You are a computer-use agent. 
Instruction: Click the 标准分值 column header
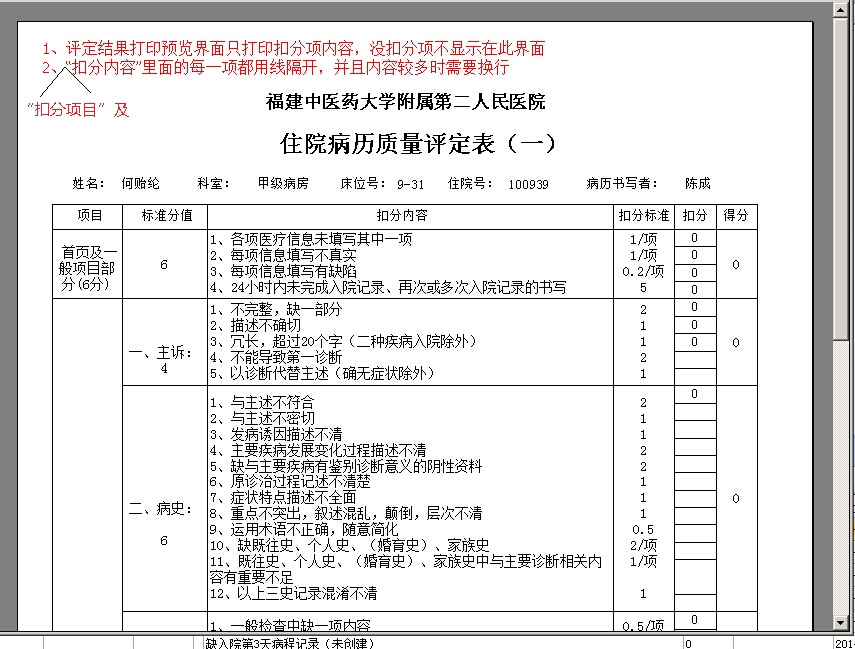165,217
